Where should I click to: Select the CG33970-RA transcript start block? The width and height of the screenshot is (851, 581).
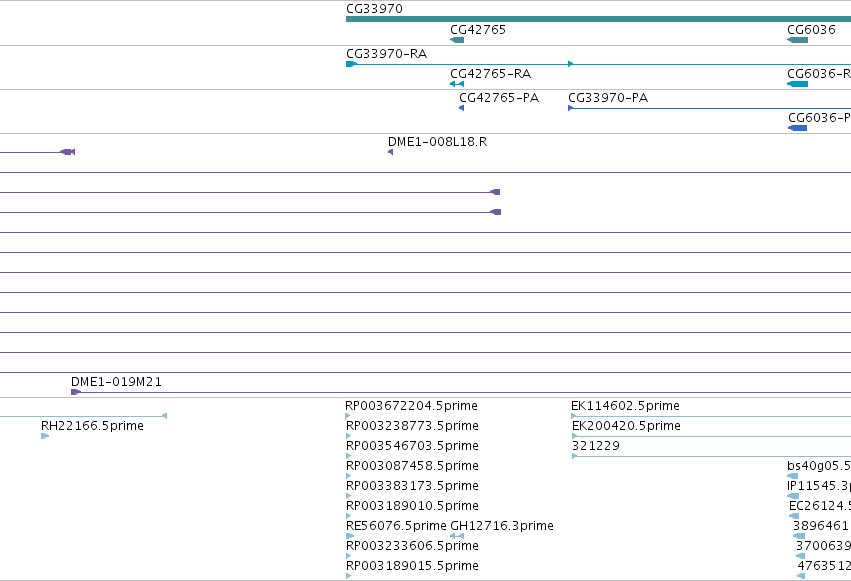click(x=351, y=64)
